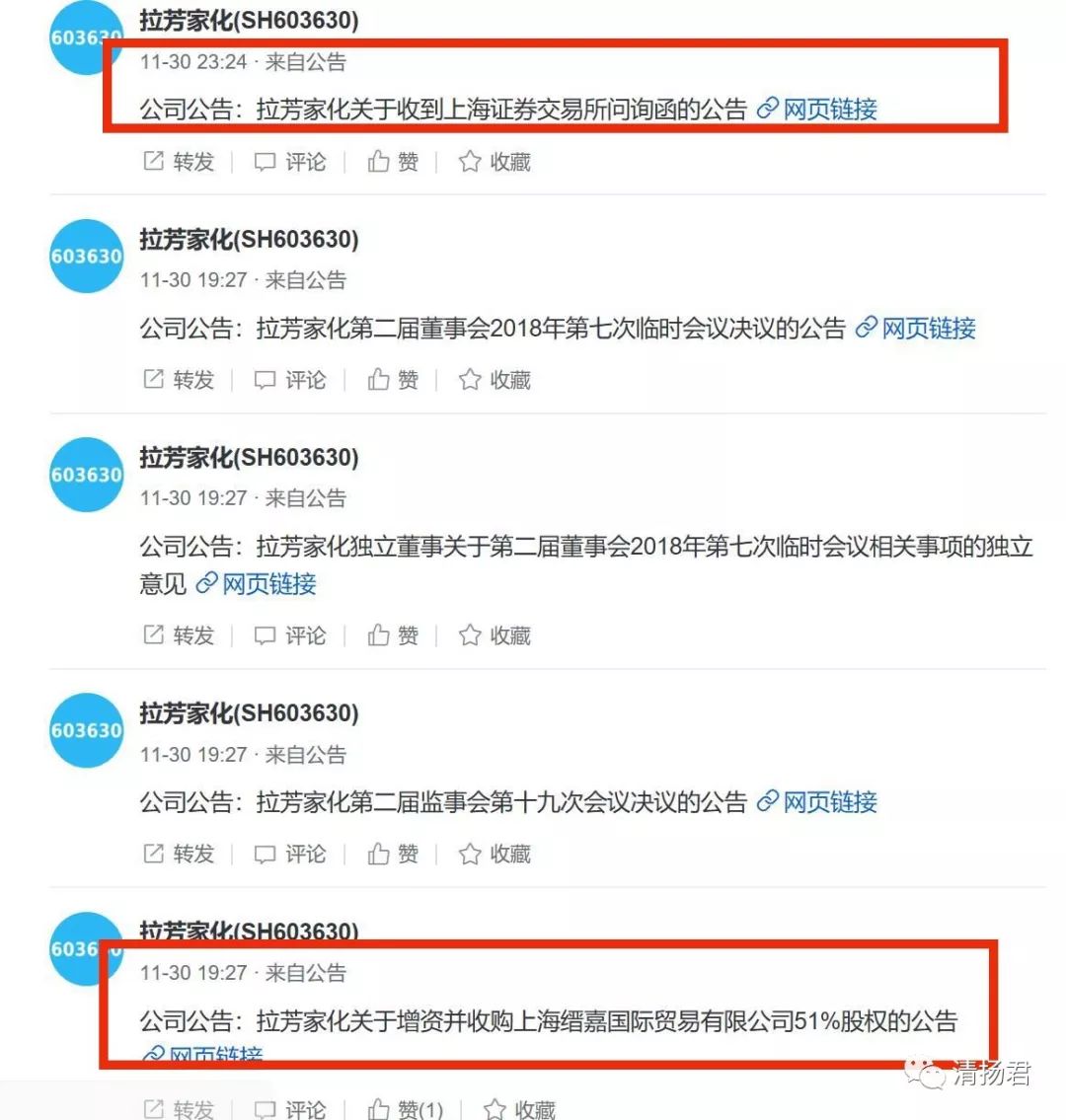Viewport: 1066px width, 1120px height.
Task: Open 网页链接 for 监事会第十九次会议 announcement
Action: pyautogui.click(x=816, y=802)
